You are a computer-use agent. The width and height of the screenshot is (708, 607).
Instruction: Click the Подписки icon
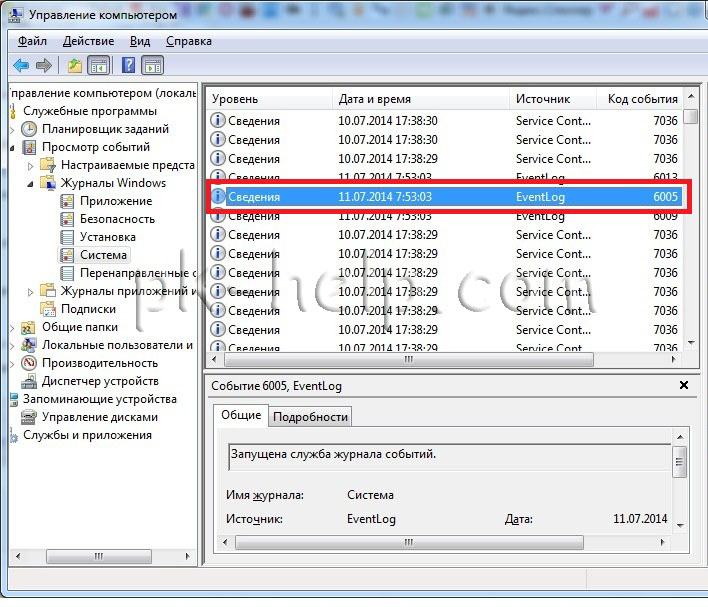pyautogui.click(x=48, y=309)
